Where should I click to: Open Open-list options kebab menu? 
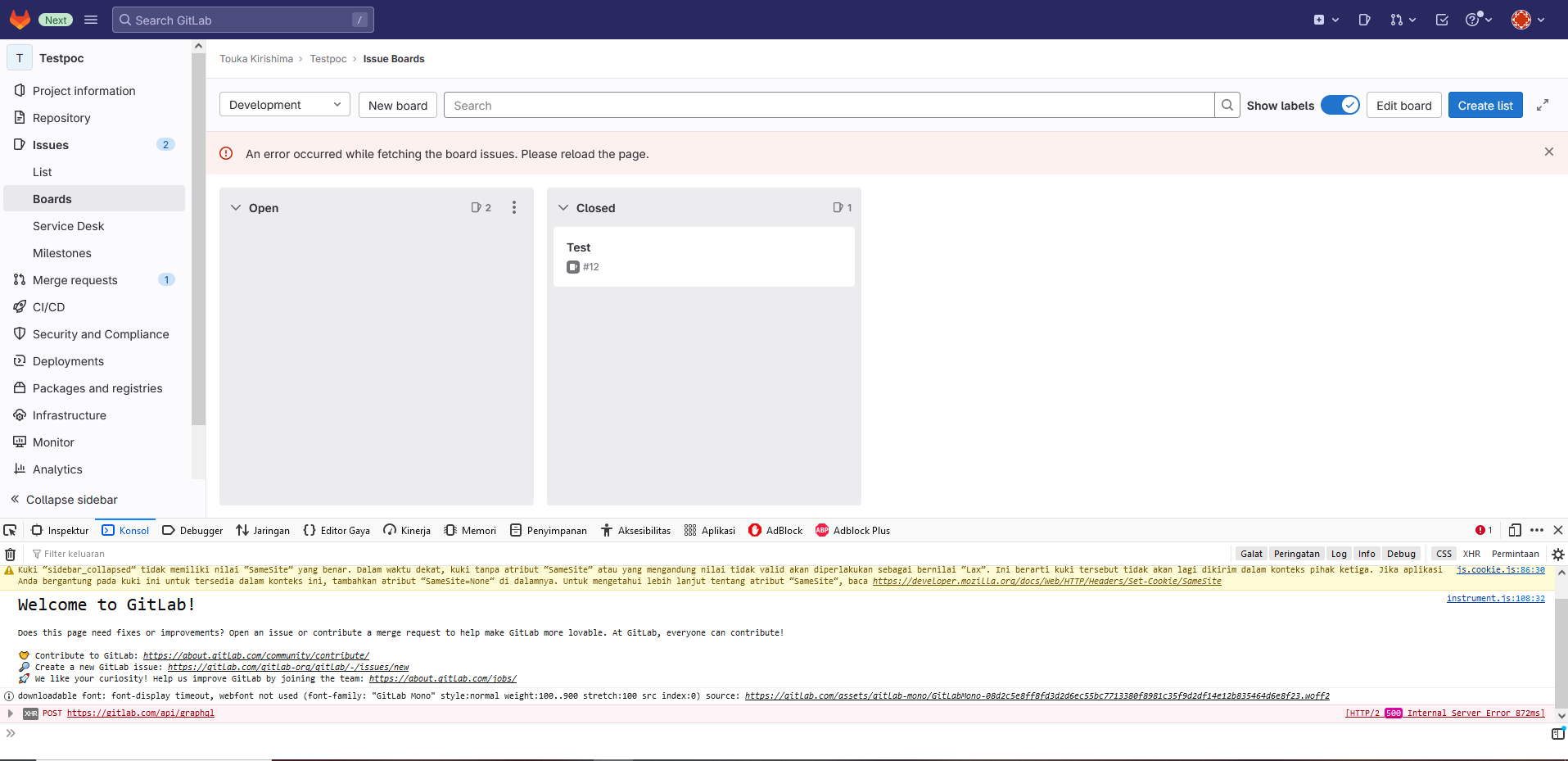coord(514,208)
